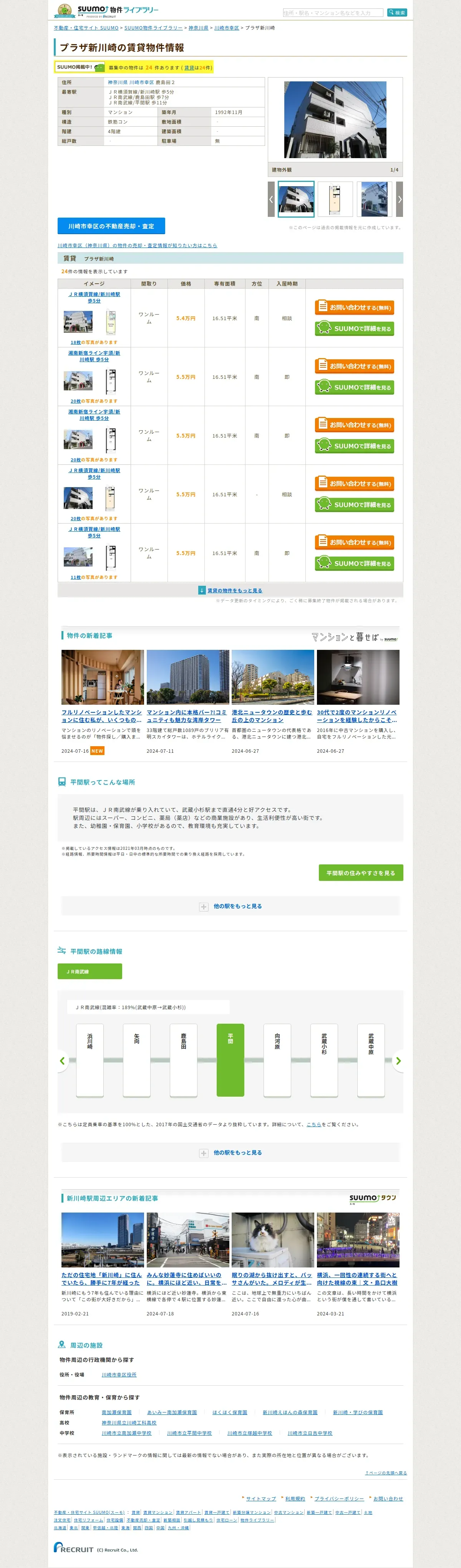
Task: Click the SUUMO 物件ライブラリー logo
Action: click(x=106, y=11)
